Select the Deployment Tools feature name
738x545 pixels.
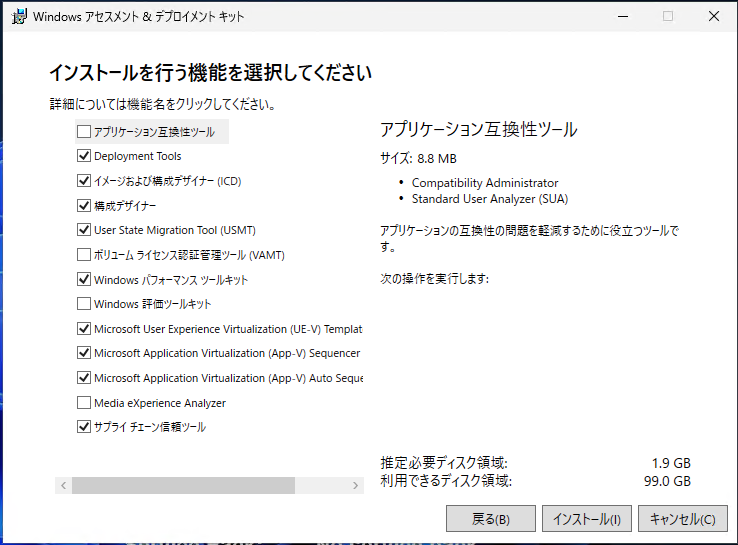click(137, 156)
